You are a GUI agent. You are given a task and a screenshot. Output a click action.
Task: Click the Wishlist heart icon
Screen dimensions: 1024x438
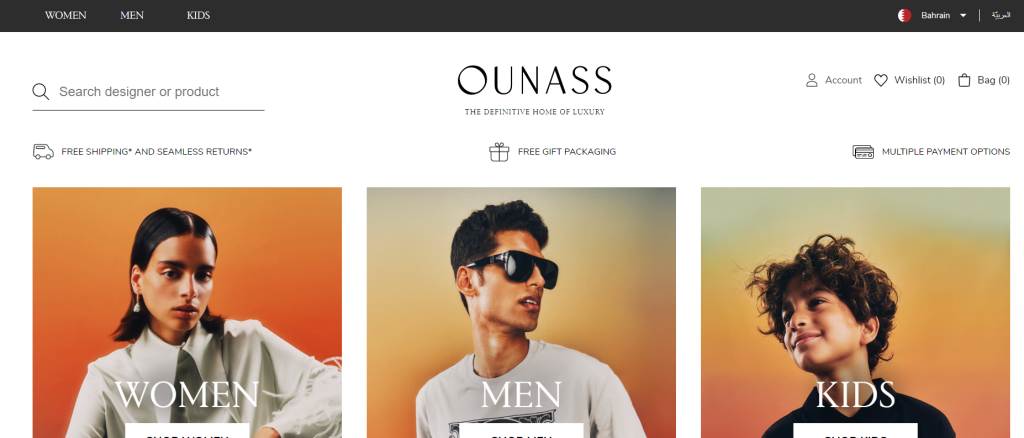(881, 80)
